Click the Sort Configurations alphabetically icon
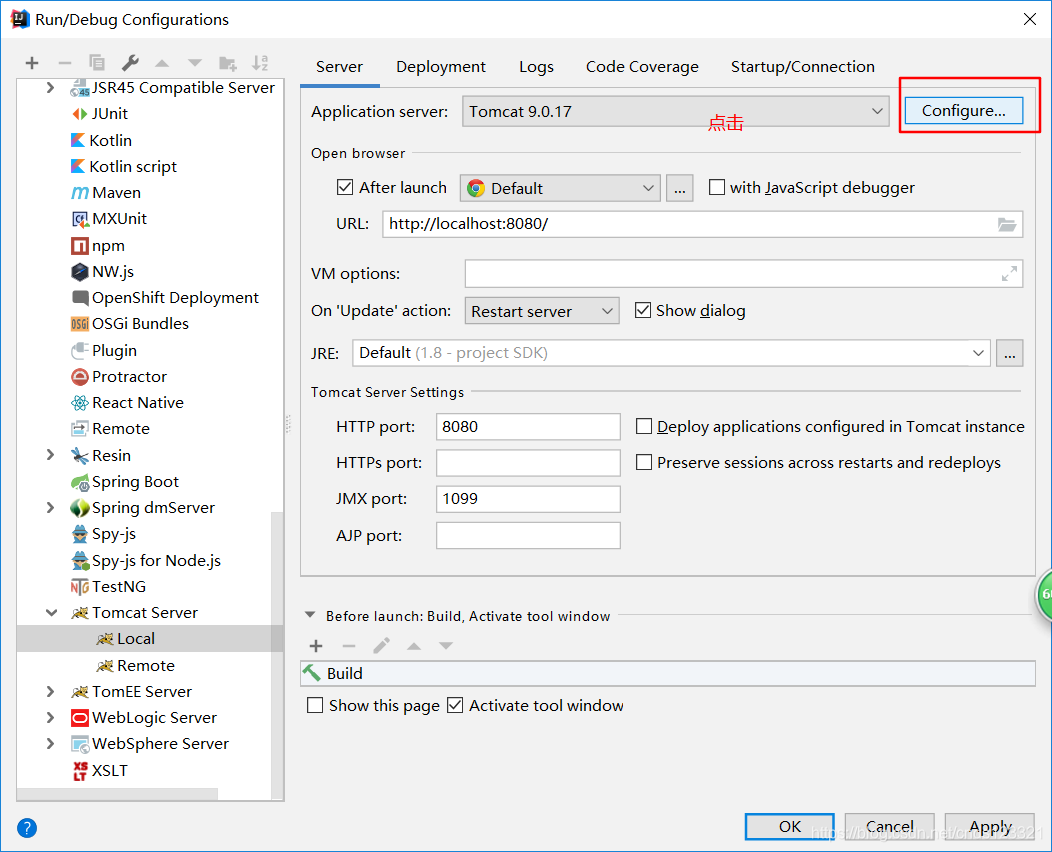Viewport: 1052px width, 852px height. [260, 62]
